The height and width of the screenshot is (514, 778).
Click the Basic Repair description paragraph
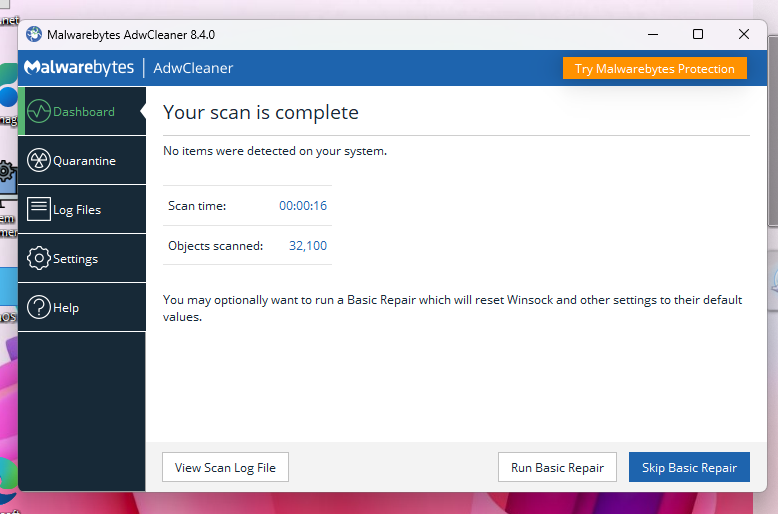click(x=453, y=308)
